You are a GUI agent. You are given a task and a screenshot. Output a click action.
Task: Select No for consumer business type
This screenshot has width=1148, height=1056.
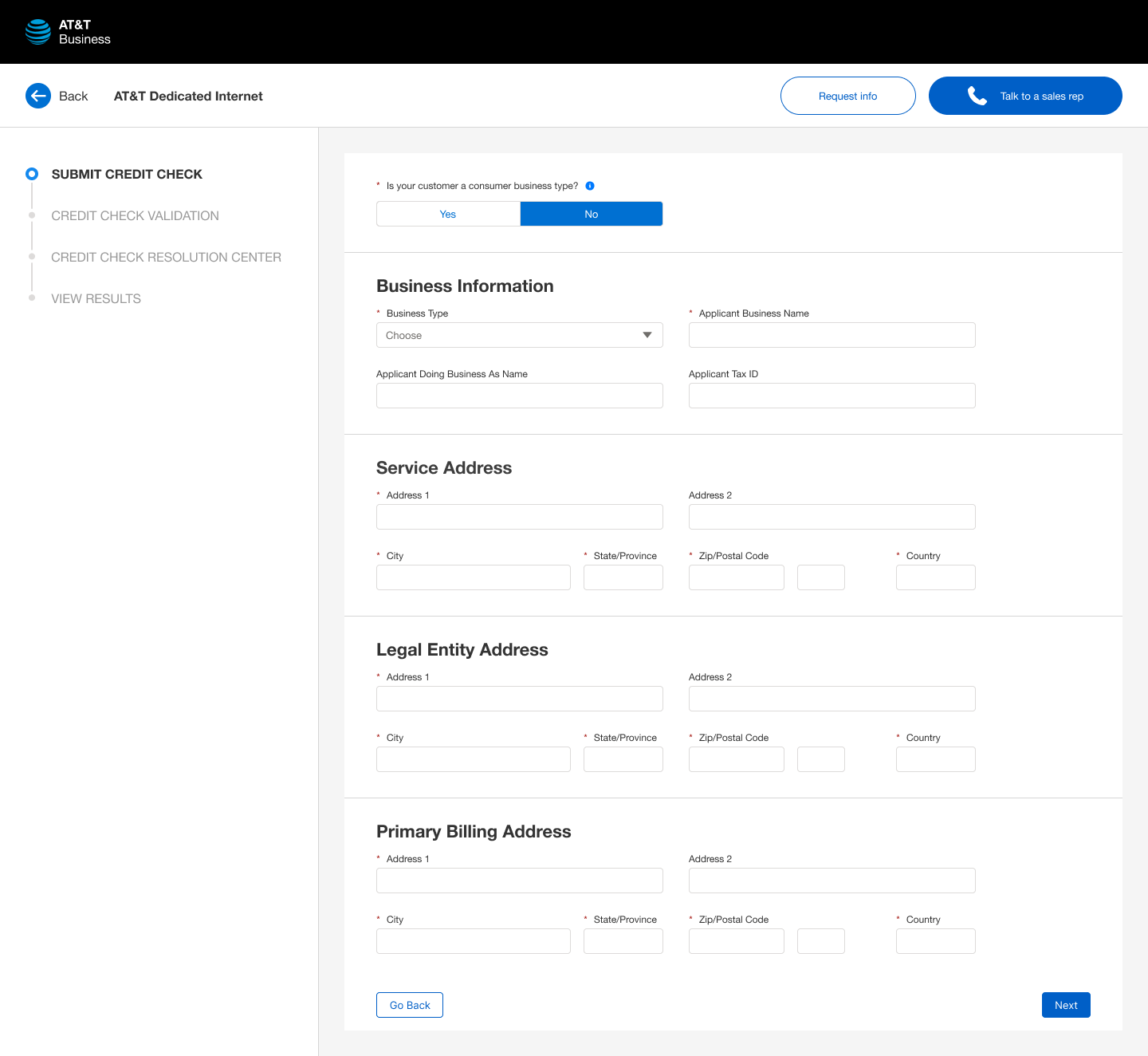point(592,214)
